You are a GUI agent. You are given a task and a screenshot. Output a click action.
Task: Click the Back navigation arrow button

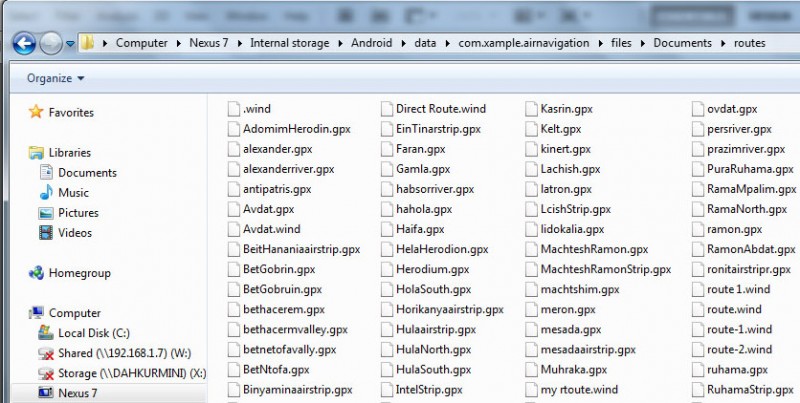click(x=24, y=43)
